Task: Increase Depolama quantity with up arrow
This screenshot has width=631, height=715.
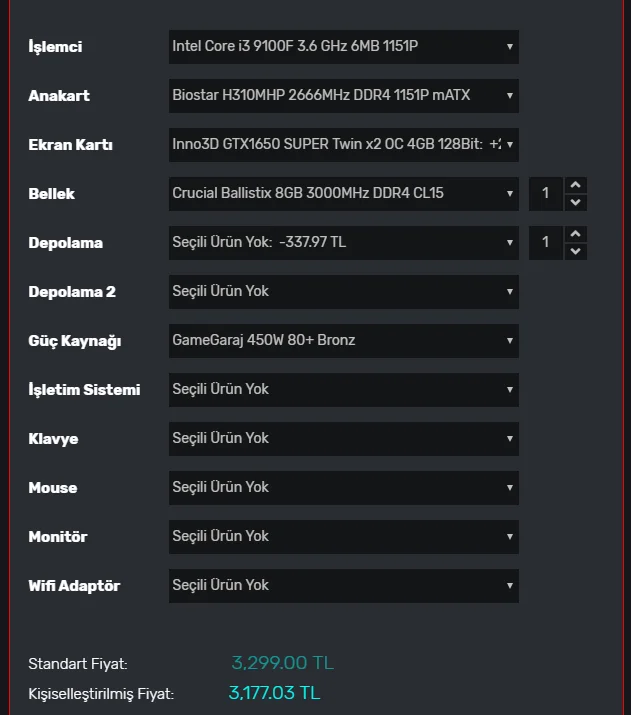Action: pos(575,234)
